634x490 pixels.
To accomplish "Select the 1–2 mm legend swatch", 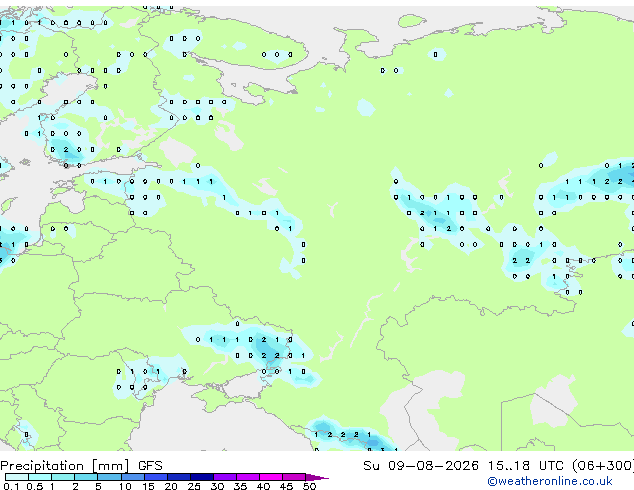I will coord(63,477).
